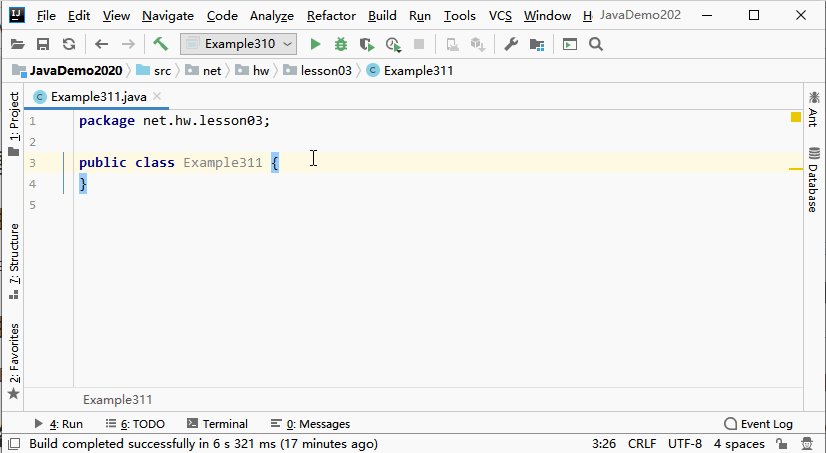
Task: Toggle the Project tool window
Action: pyautogui.click(x=14, y=124)
